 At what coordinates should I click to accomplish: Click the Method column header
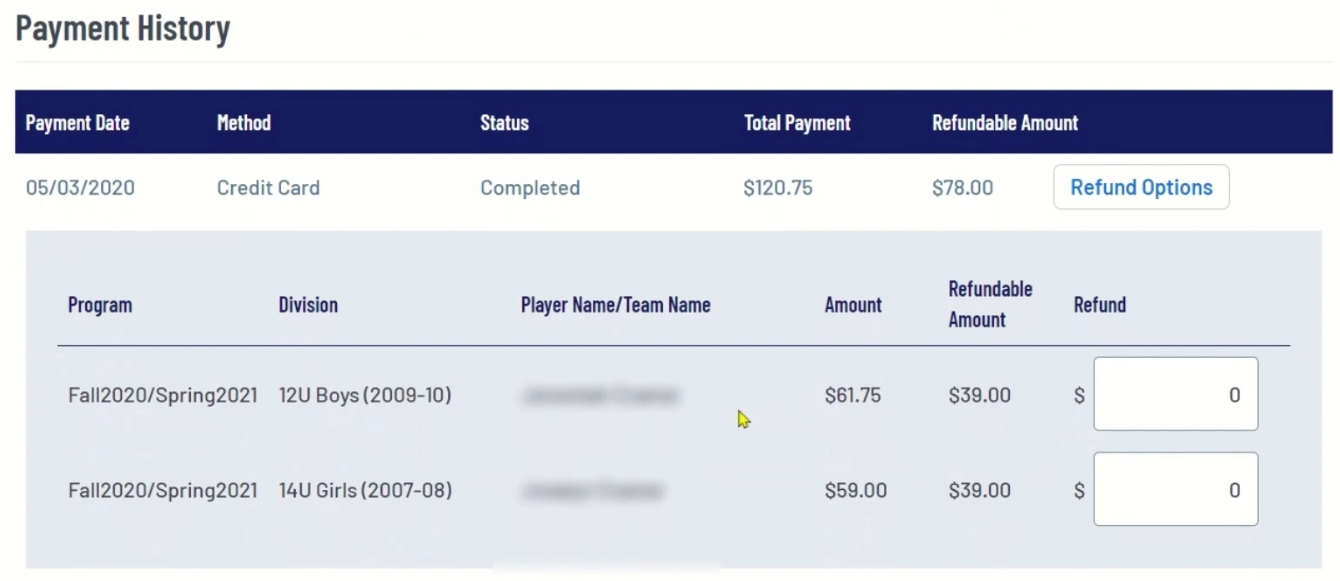(244, 123)
